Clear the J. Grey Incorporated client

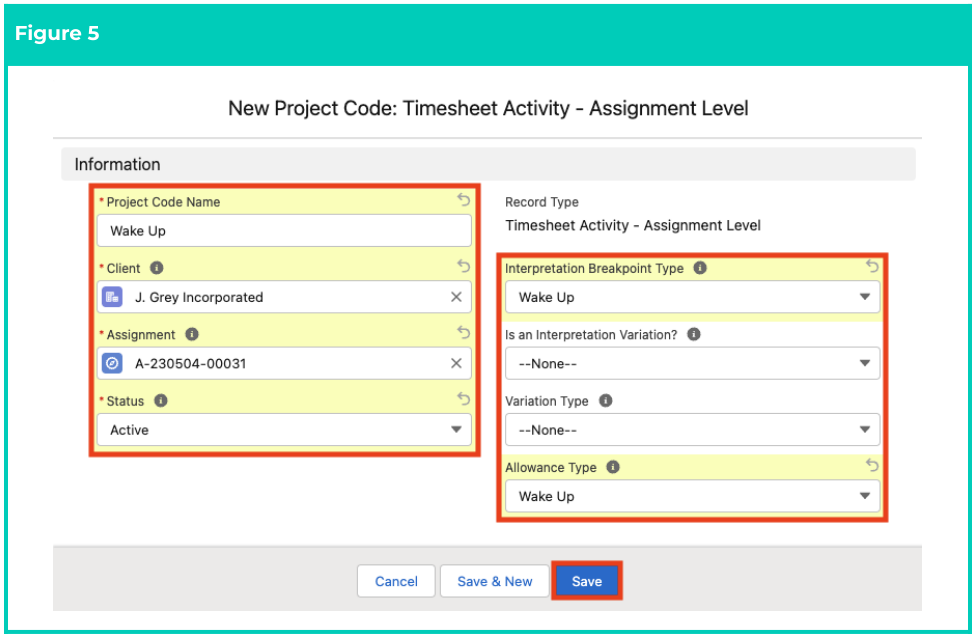pyautogui.click(x=456, y=297)
